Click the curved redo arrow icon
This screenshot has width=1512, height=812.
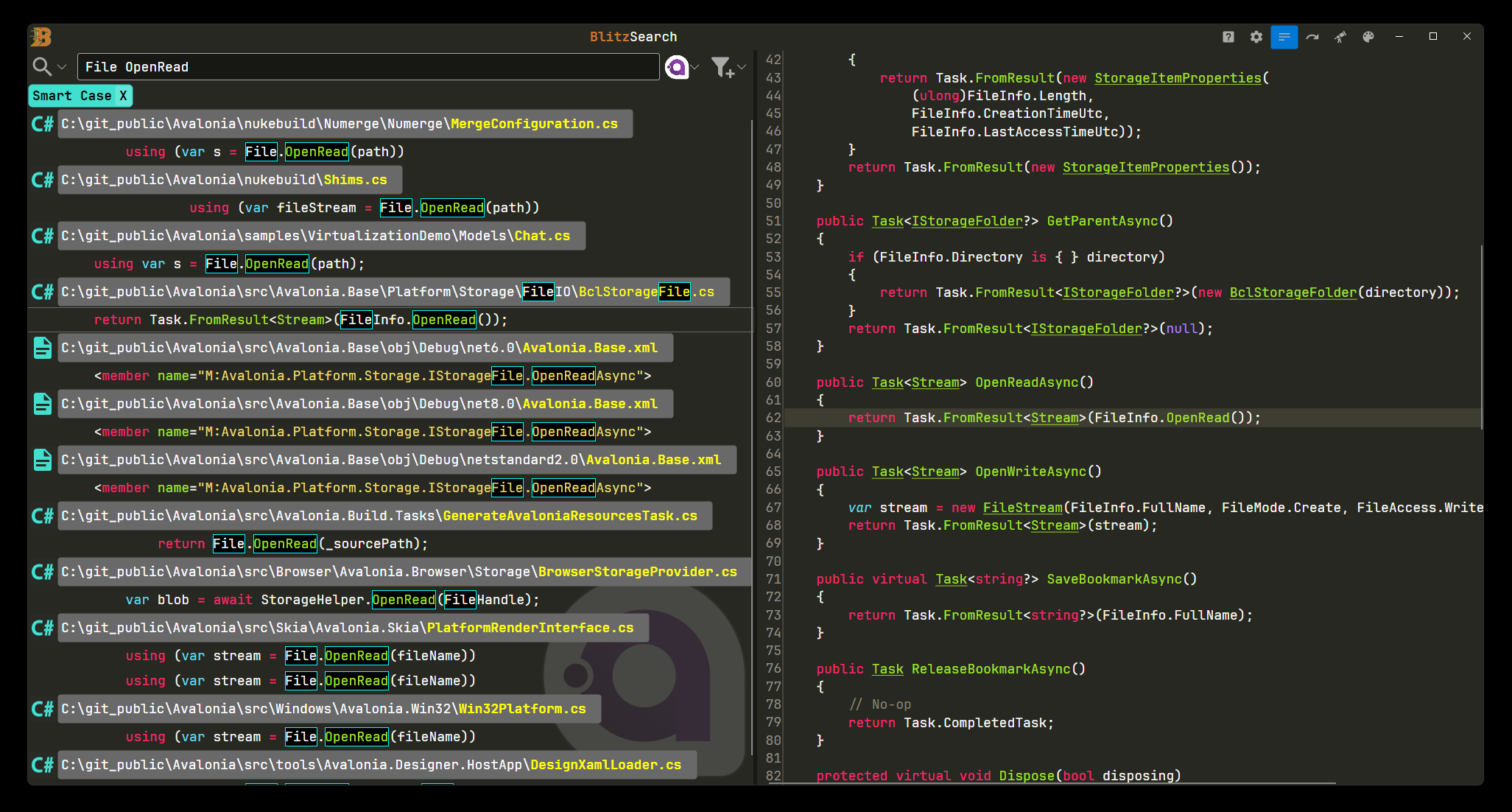pyautogui.click(x=1312, y=37)
